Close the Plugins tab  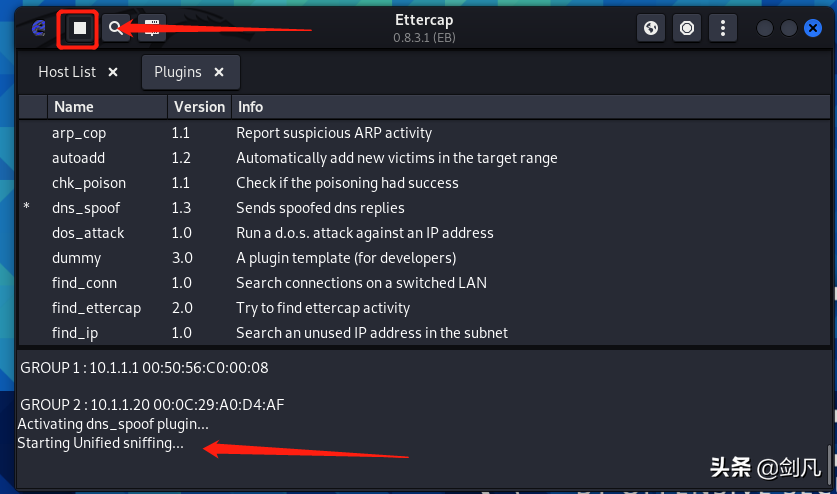coord(219,72)
